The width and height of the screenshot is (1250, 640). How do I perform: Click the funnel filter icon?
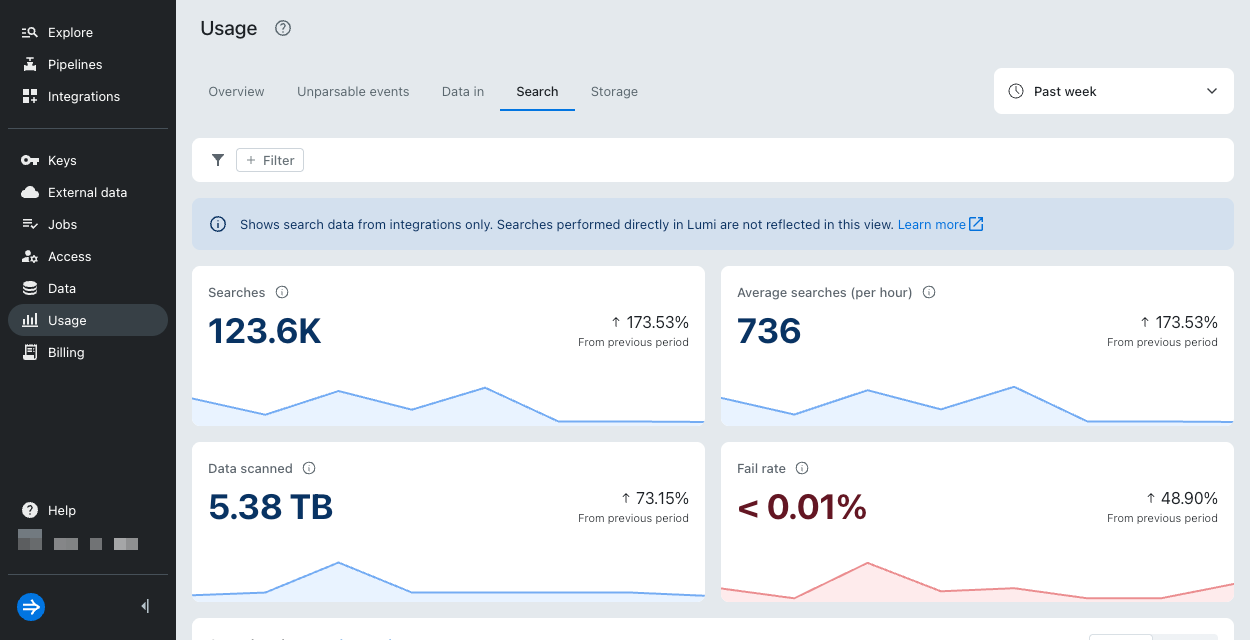218,160
